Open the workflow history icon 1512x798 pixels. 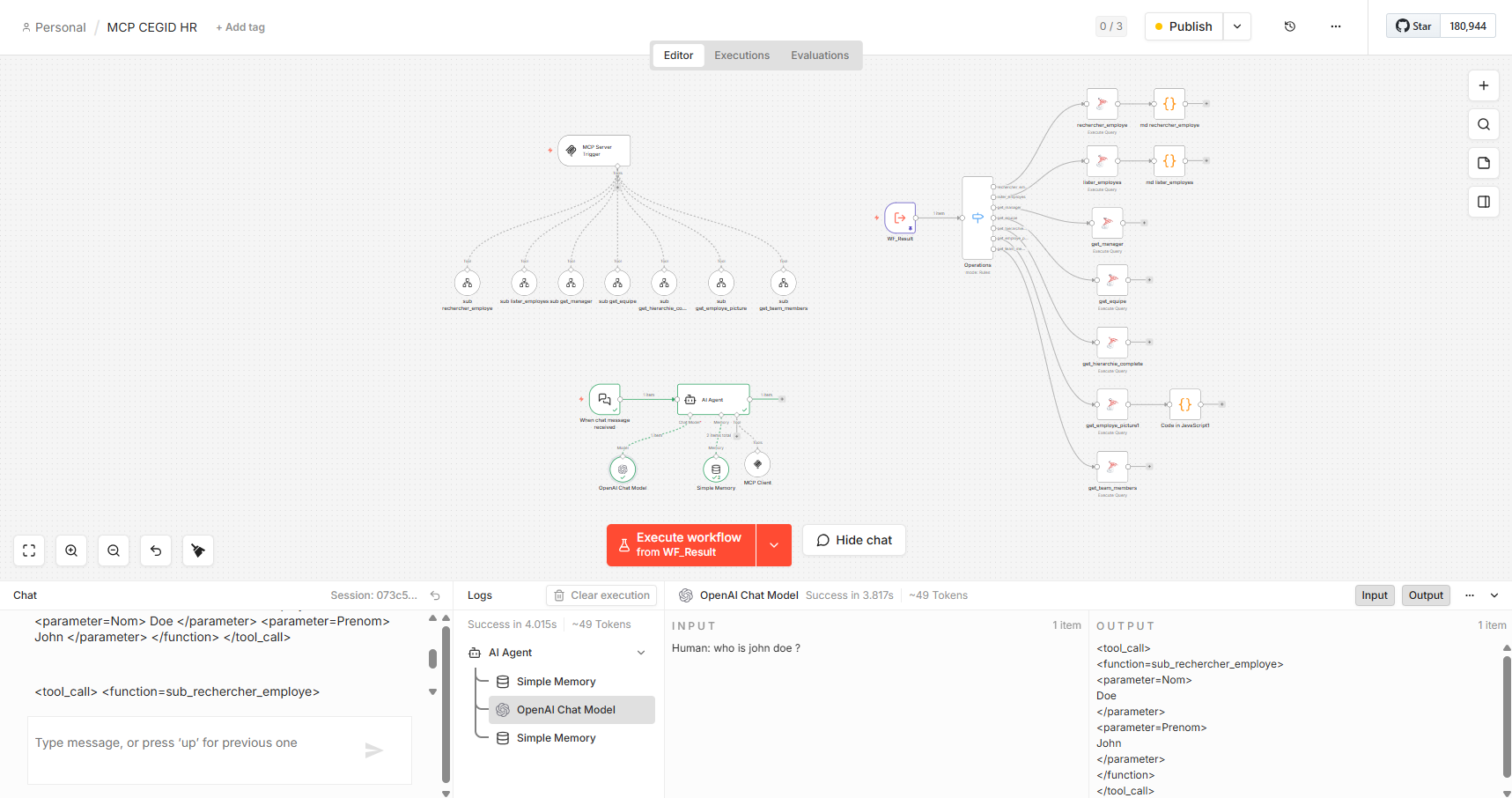point(1290,26)
